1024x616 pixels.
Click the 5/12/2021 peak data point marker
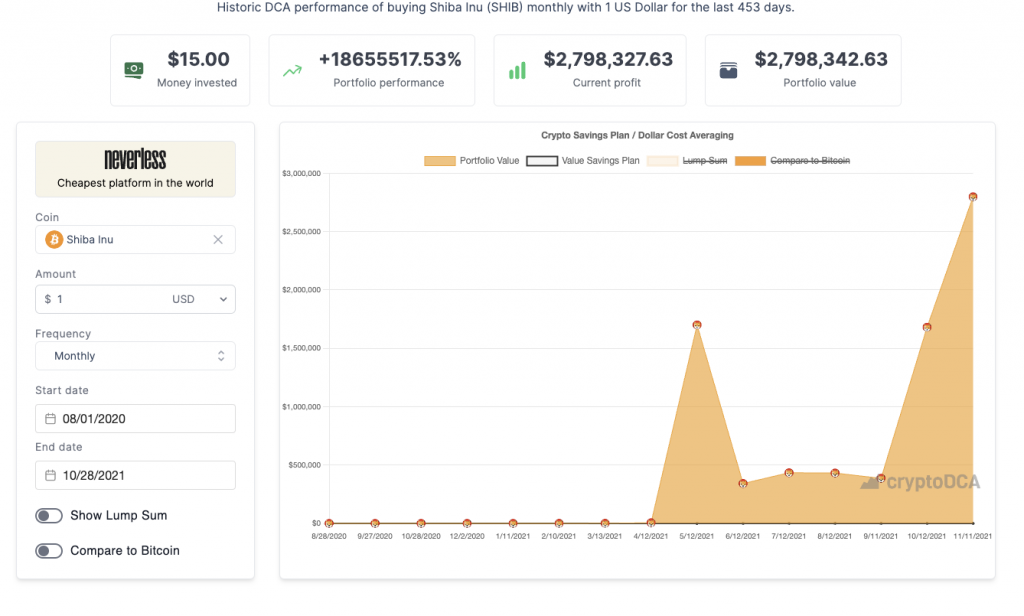[x=697, y=325]
